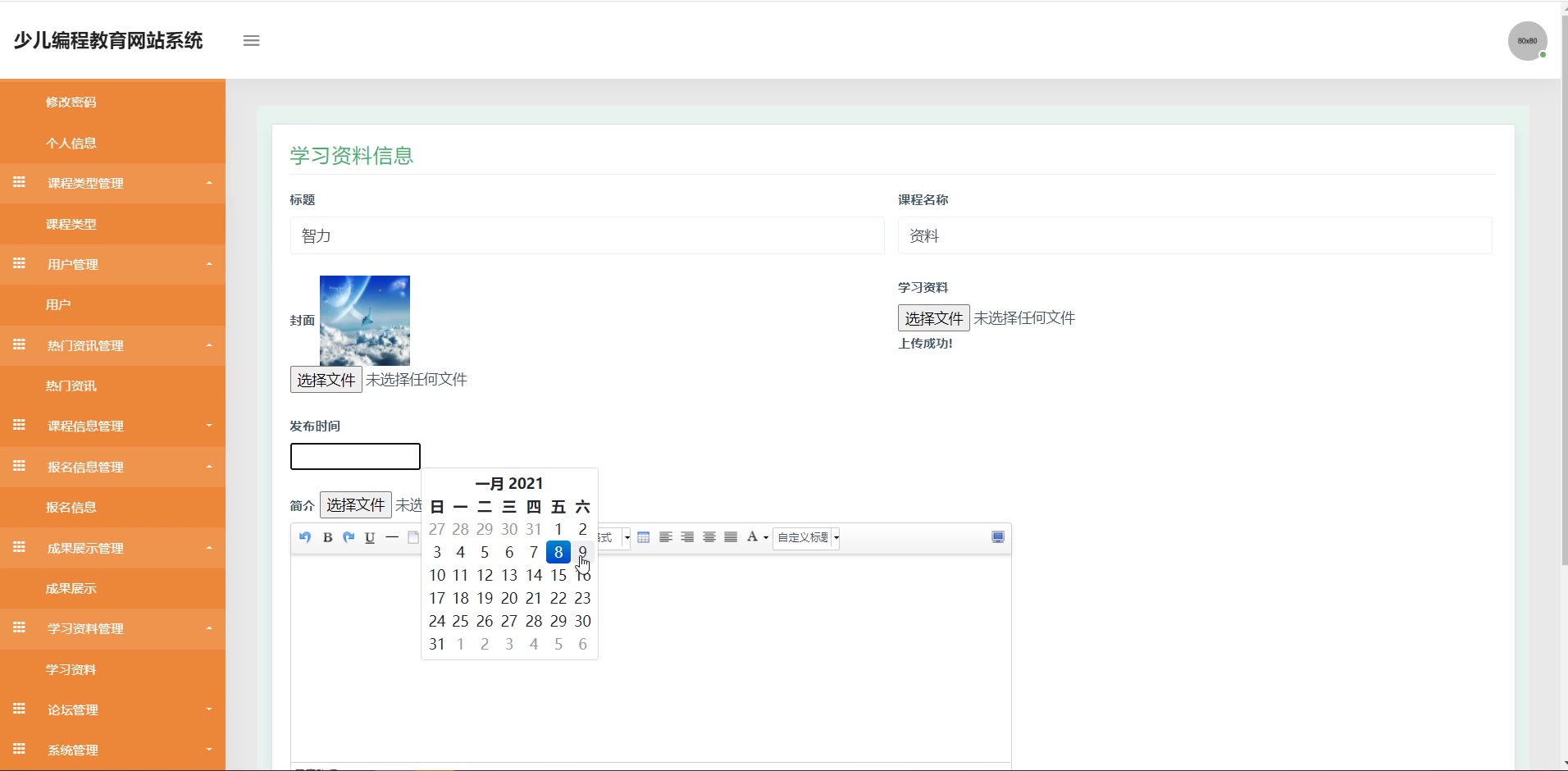Choose file in 简介 row

click(x=355, y=504)
